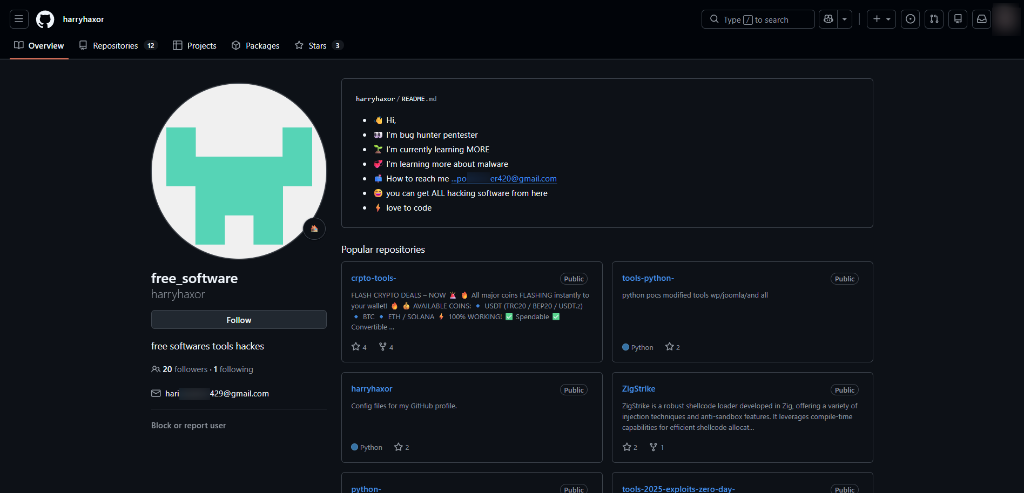Focus the Type / to search field
Viewport: 1024px width, 493px height.
[x=758, y=20]
